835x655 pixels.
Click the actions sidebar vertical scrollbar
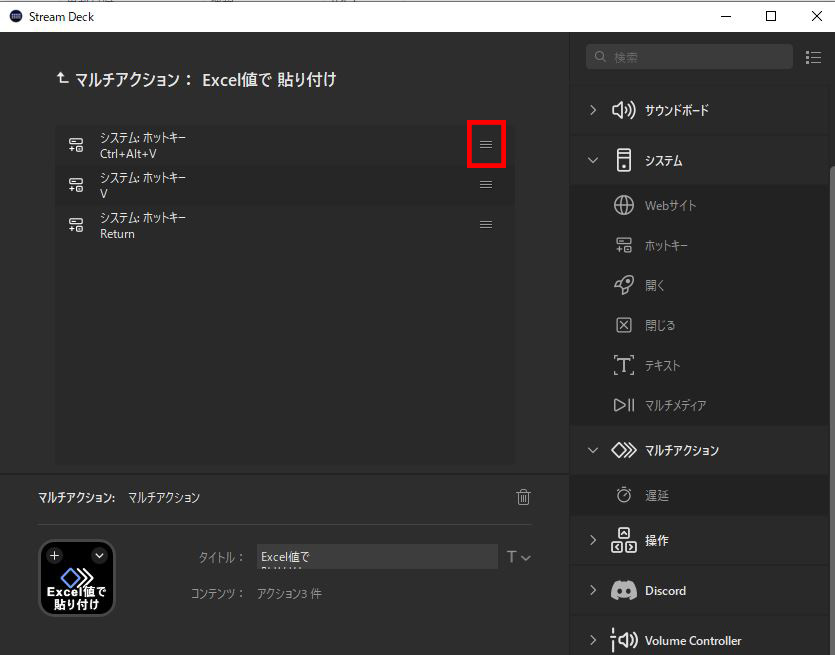(832, 410)
